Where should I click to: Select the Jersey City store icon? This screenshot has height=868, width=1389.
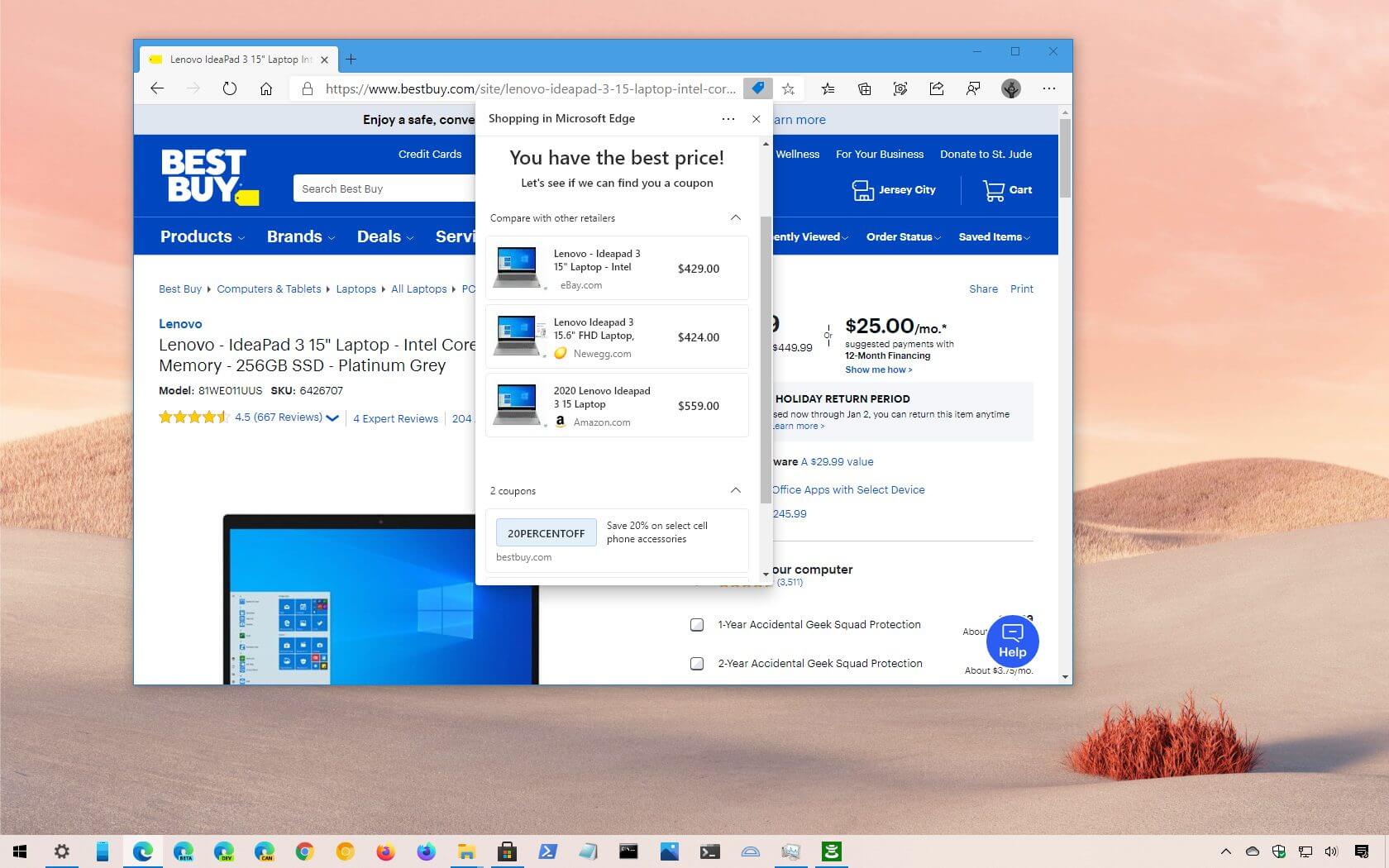coord(862,190)
